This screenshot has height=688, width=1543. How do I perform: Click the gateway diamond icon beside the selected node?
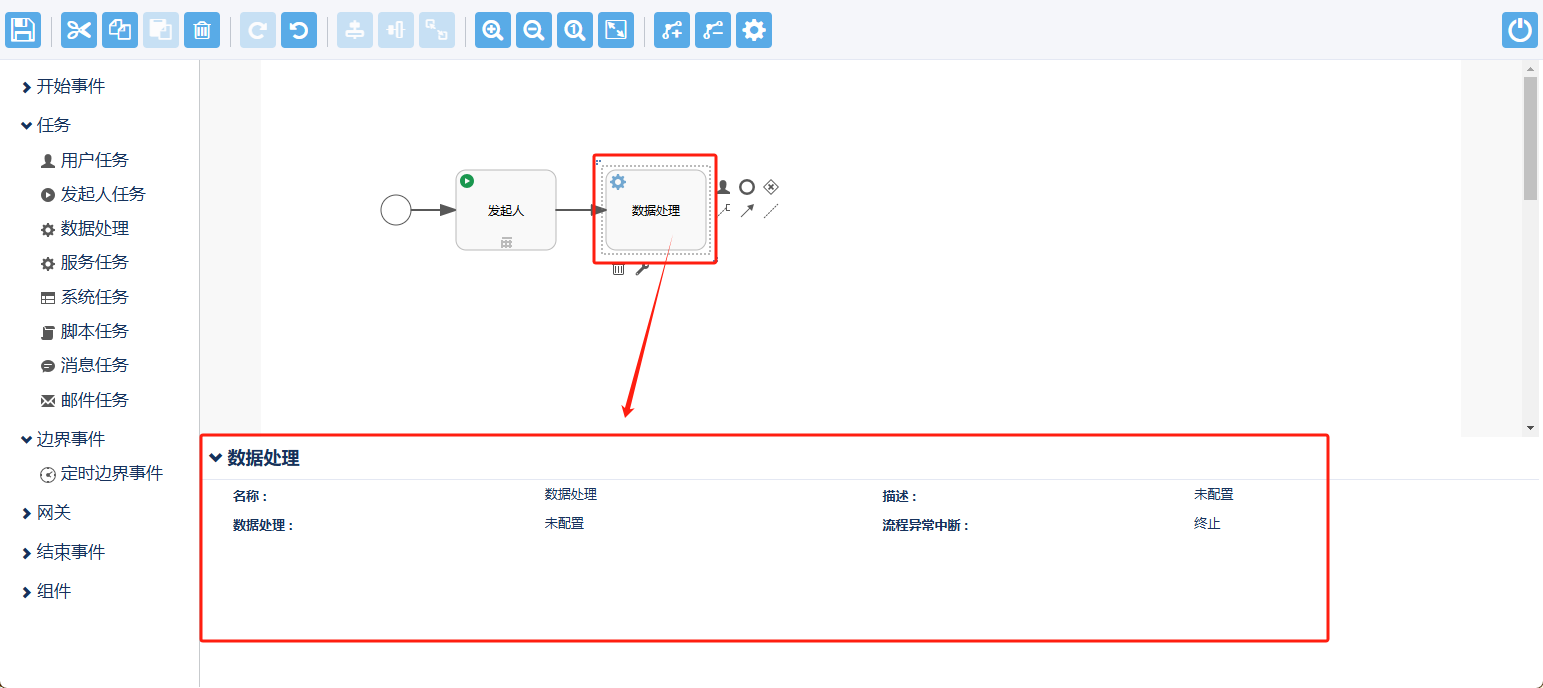tap(771, 187)
